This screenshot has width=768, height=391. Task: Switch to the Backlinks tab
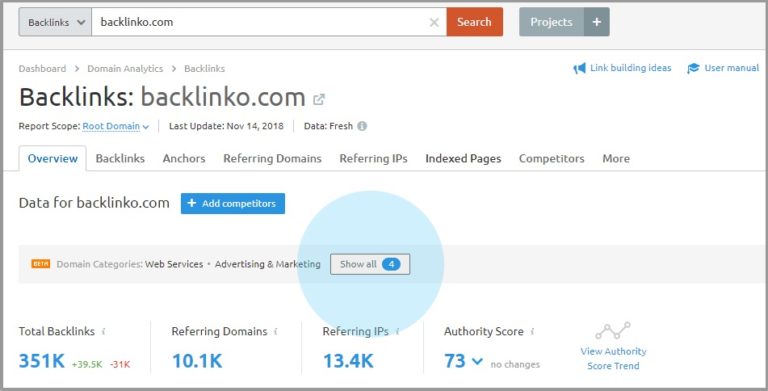[x=120, y=159]
